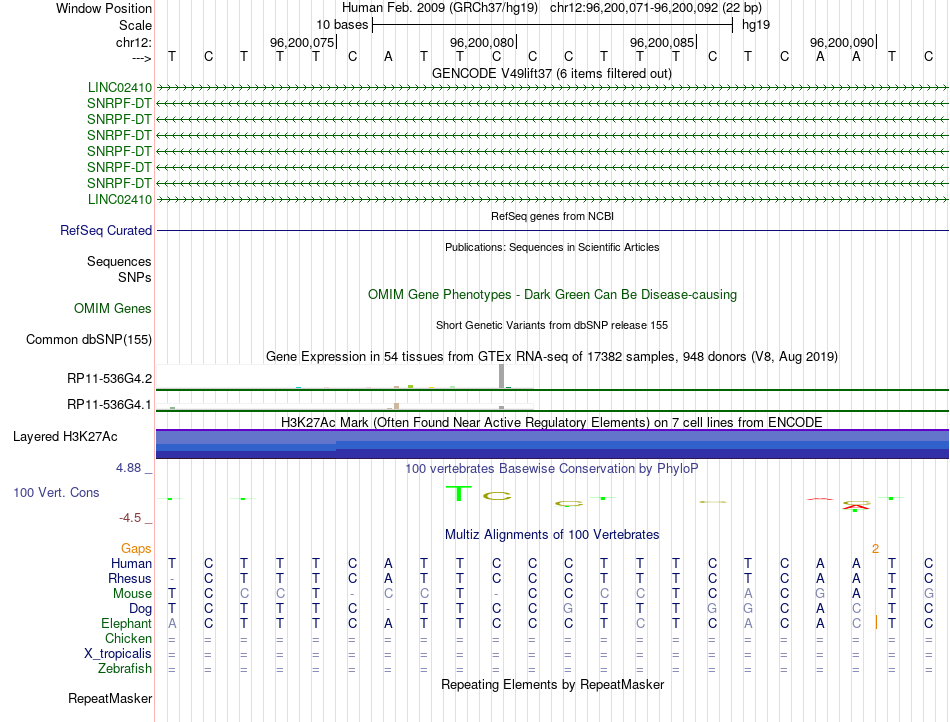Select the Dog alignment row label

tap(140, 609)
